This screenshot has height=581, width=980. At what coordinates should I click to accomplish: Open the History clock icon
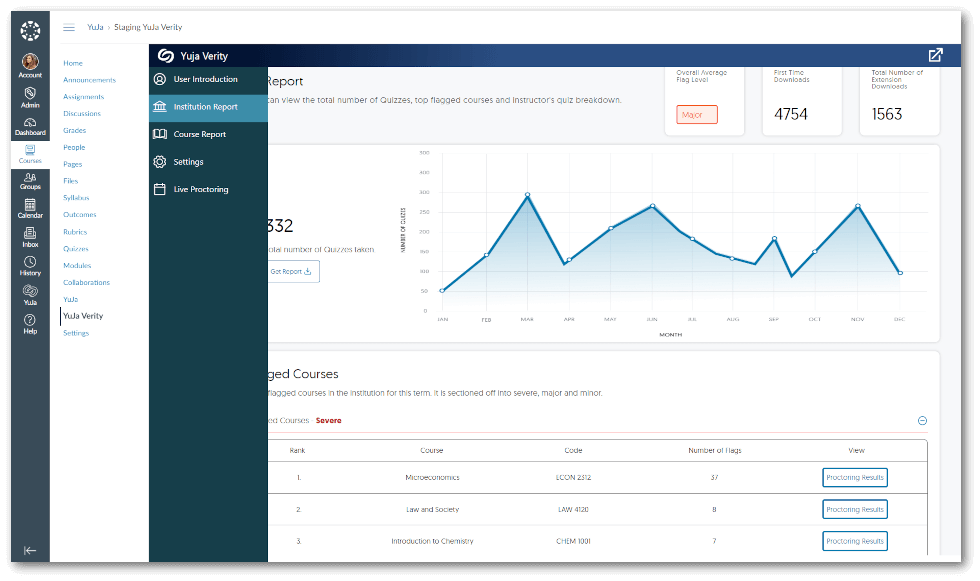(30, 264)
